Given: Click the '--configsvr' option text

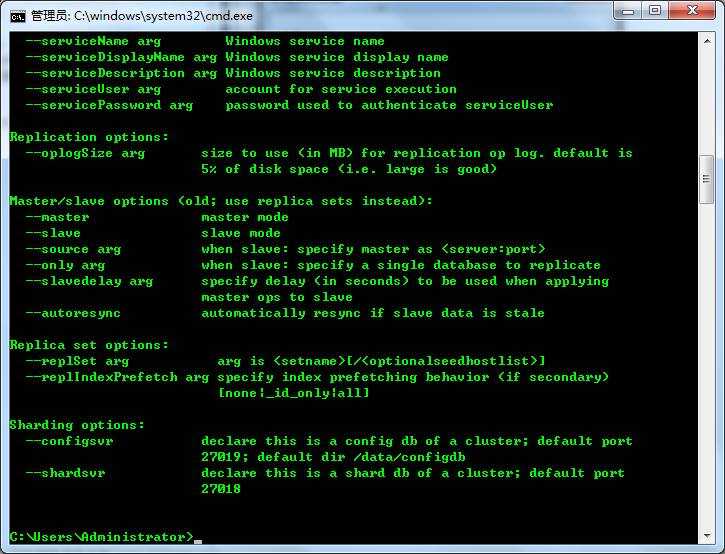Looking at the screenshot, I should click(69, 442).
